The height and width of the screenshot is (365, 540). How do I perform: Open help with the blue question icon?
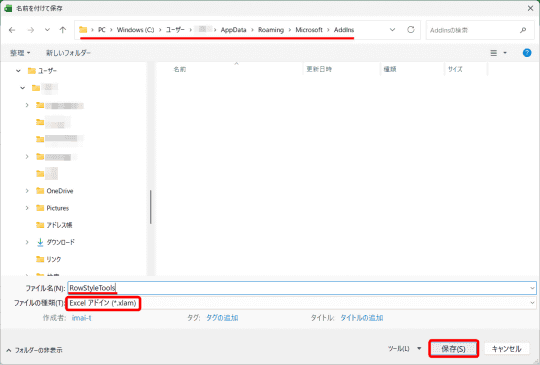(x=527, y=53)
